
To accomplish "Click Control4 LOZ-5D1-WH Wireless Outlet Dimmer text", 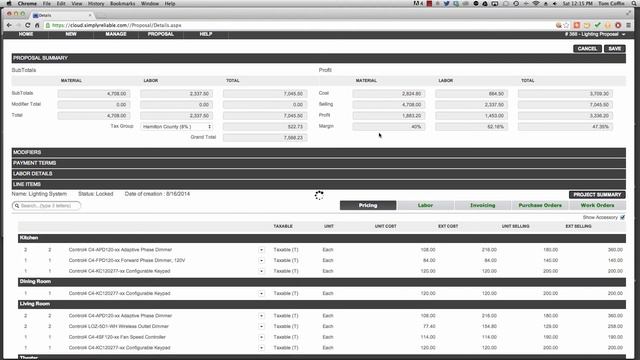I will (119, 327).
